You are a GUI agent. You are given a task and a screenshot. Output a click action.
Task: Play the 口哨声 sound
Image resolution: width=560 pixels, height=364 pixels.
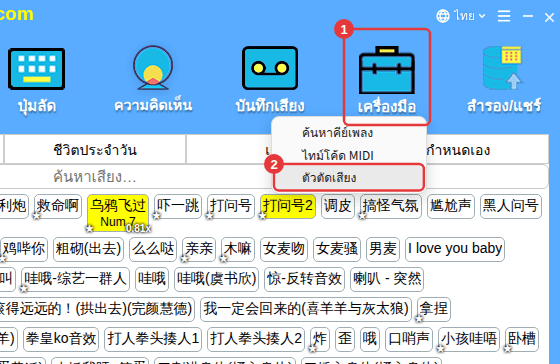[x=409, y=339]
